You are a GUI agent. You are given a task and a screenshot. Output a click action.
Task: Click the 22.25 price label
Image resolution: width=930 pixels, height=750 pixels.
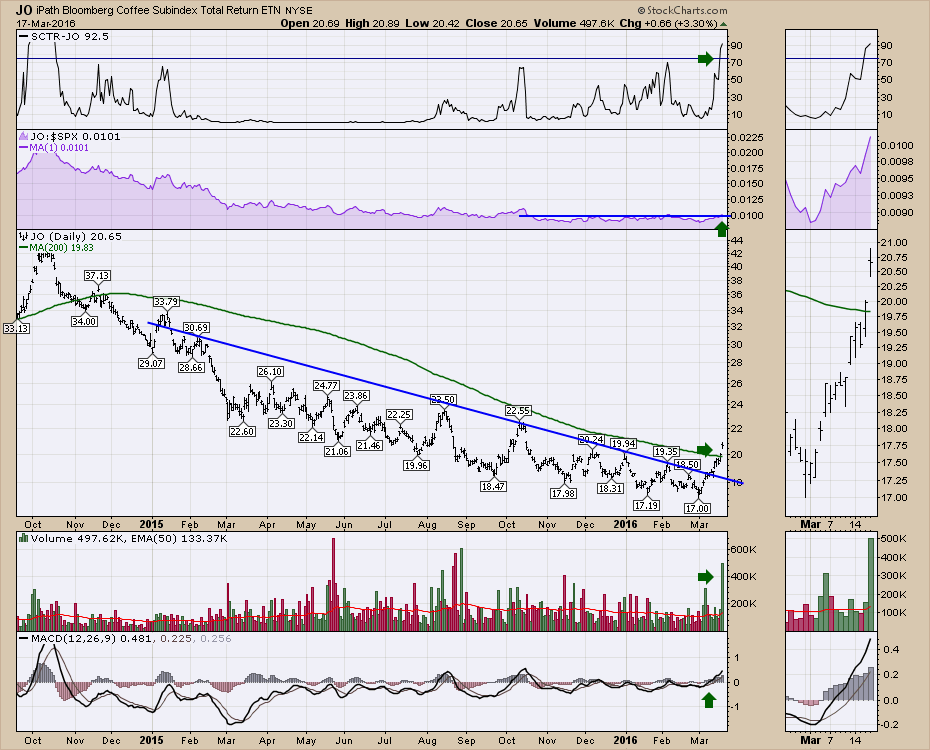pos(399,414)
